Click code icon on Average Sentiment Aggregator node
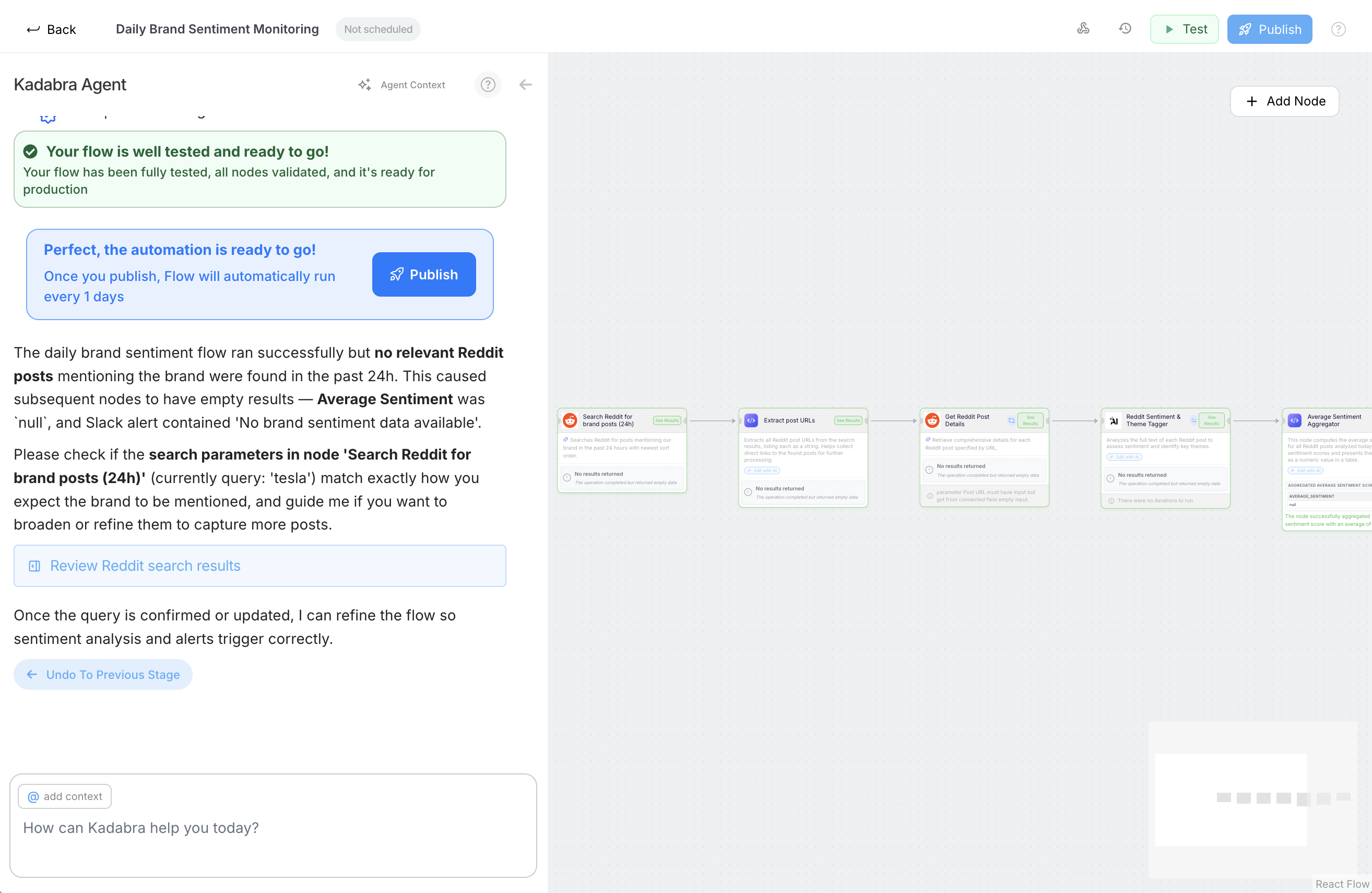This screenshot has height=893, width=1372. [x=1295, y=420]
